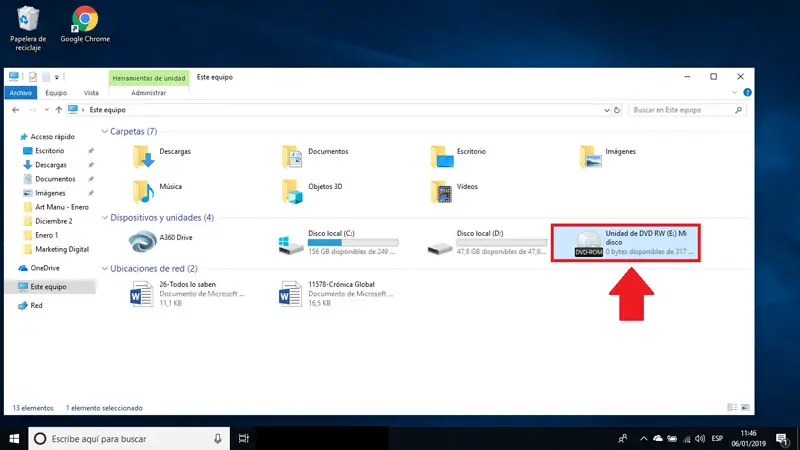Open the Imágenes folder icon

click(x=590, y=157)
